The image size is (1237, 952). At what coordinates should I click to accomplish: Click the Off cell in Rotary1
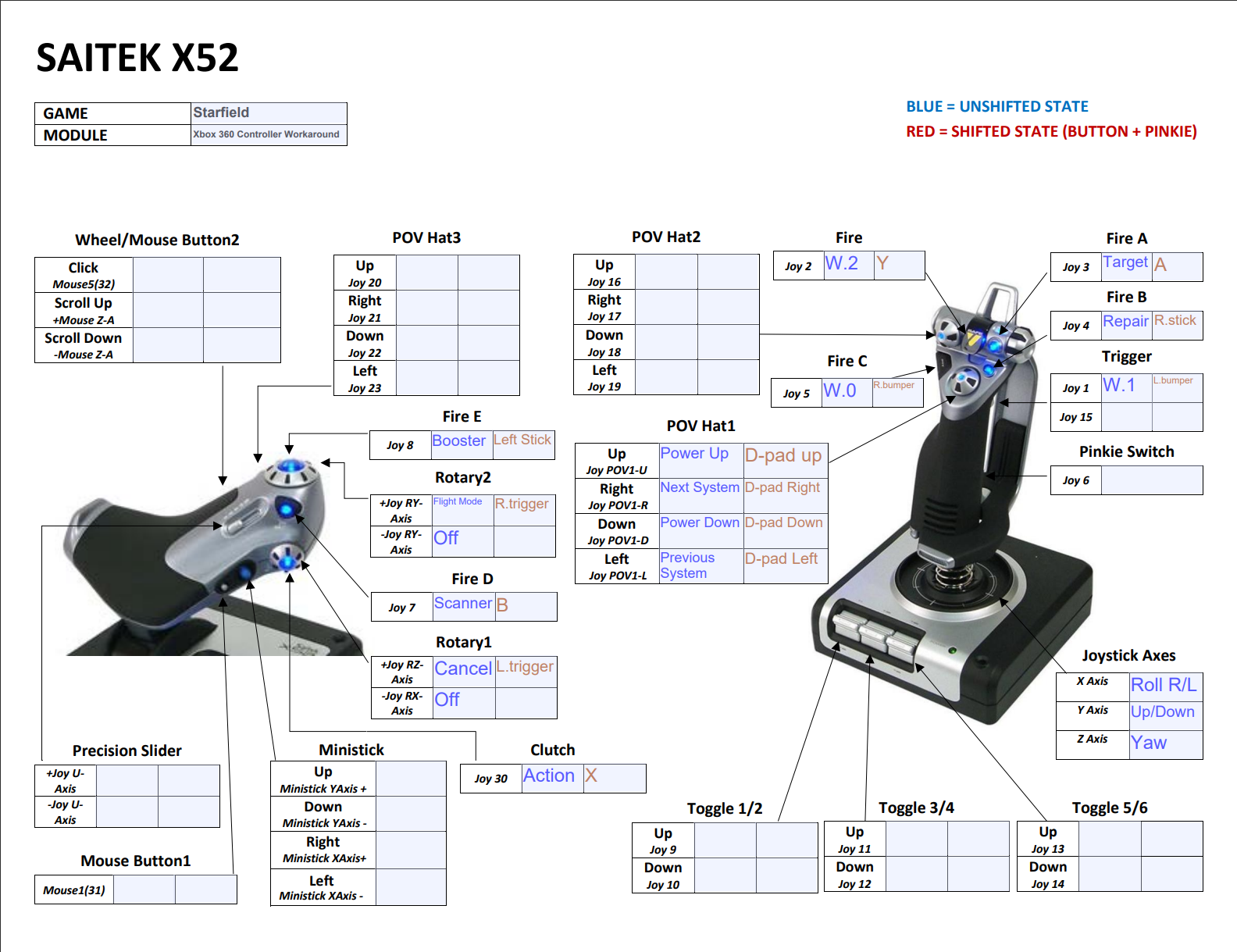[464, 703]
